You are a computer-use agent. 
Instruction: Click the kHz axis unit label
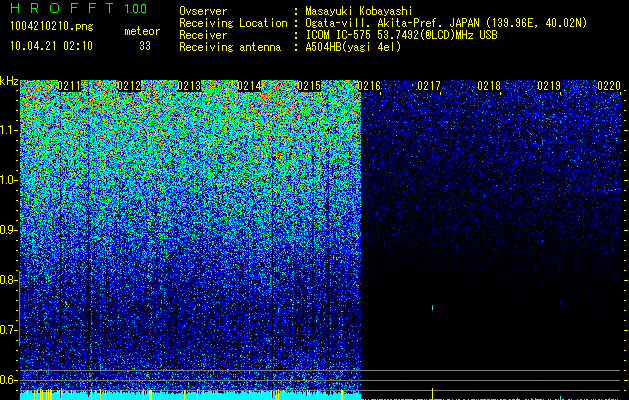(x=9, y=81)
